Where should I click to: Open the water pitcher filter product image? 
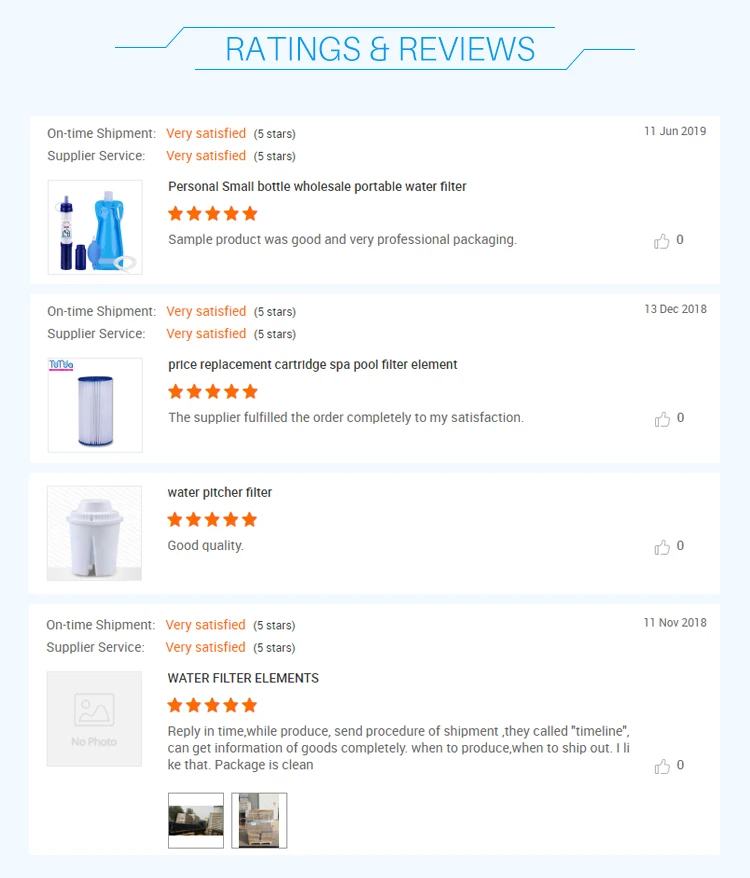point(95,533)
